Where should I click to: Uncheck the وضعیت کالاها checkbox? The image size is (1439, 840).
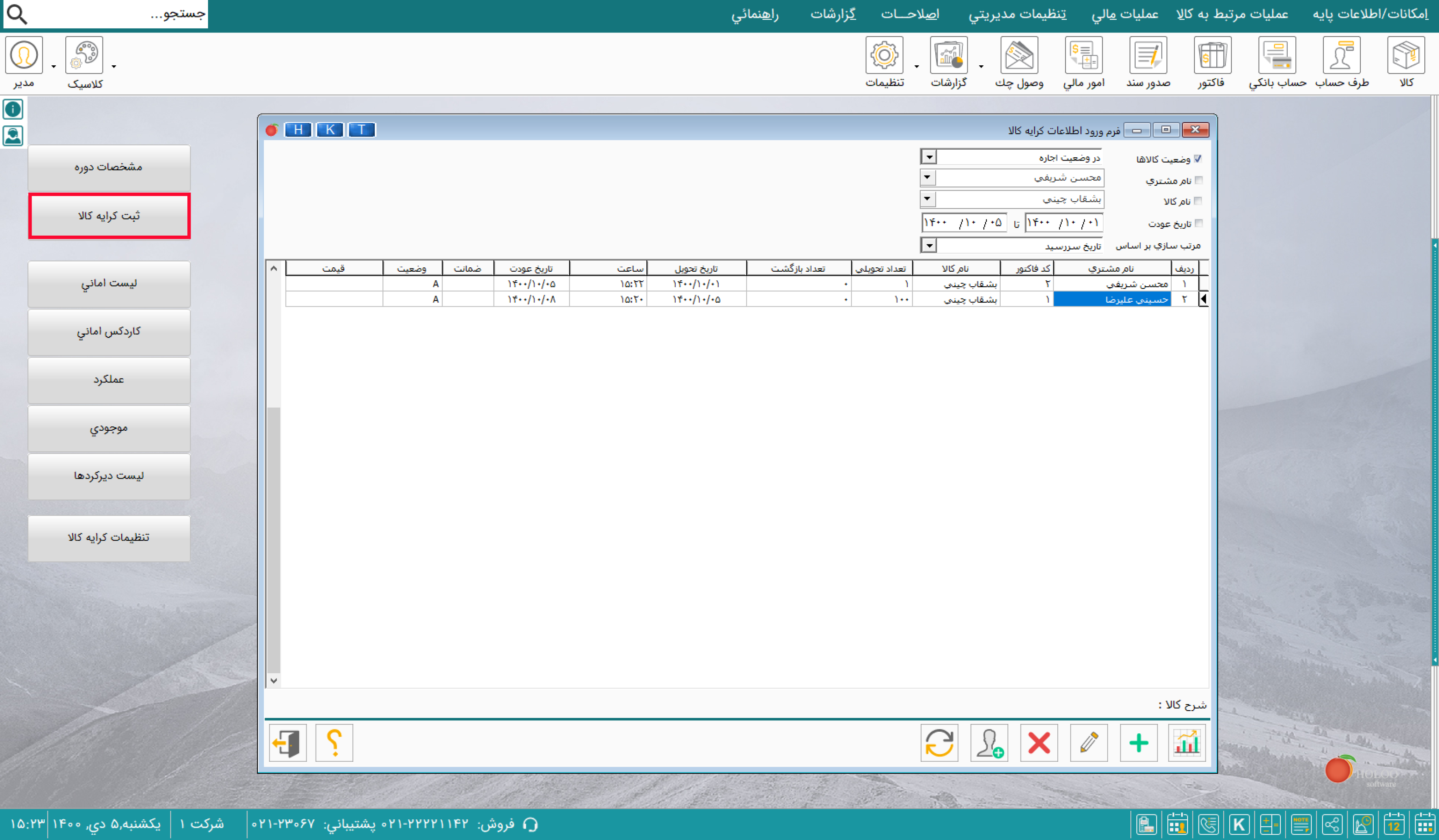[1197, 159]
